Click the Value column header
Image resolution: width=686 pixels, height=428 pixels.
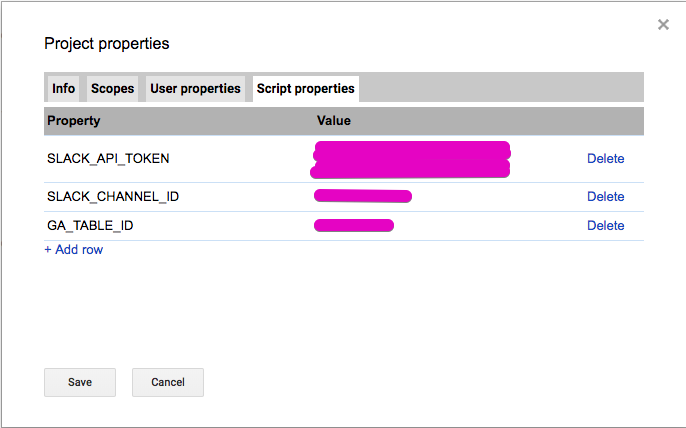pos(334,121)
